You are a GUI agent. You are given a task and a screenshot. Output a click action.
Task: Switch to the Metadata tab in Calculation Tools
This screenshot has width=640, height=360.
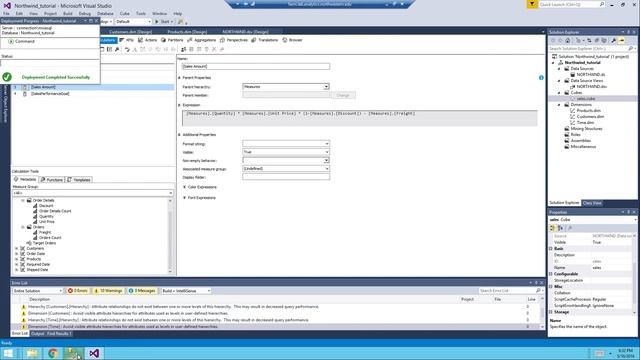pyautogui.click(x=25, y=180)
